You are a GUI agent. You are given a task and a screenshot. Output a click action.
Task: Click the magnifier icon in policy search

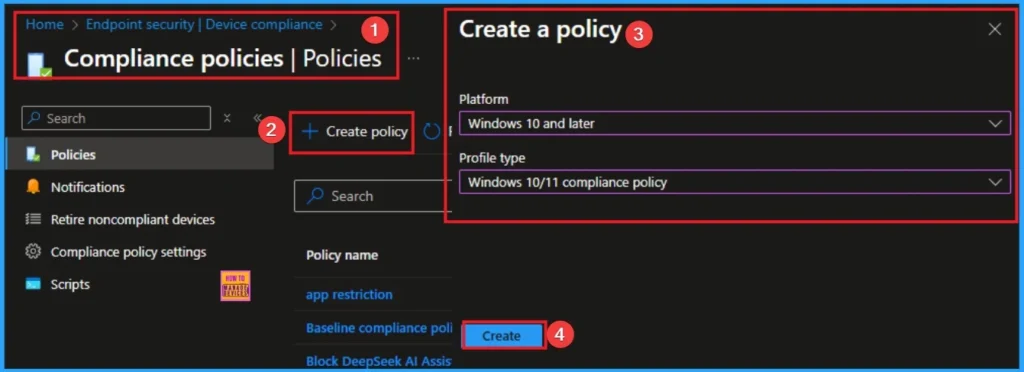click(316, 196)
